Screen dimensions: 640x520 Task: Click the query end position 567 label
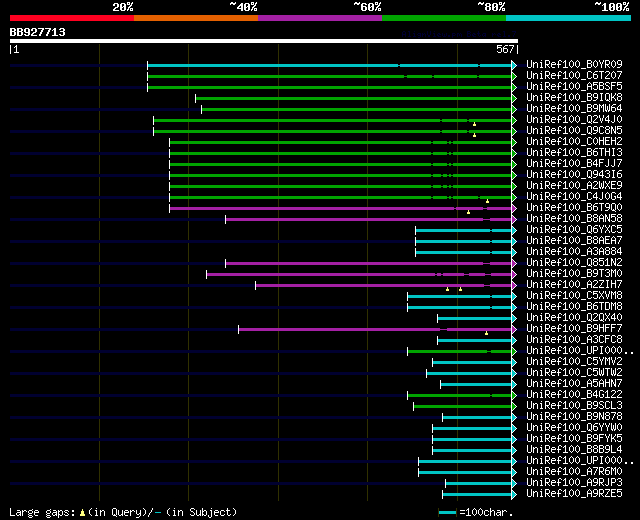tap(505, 49)
